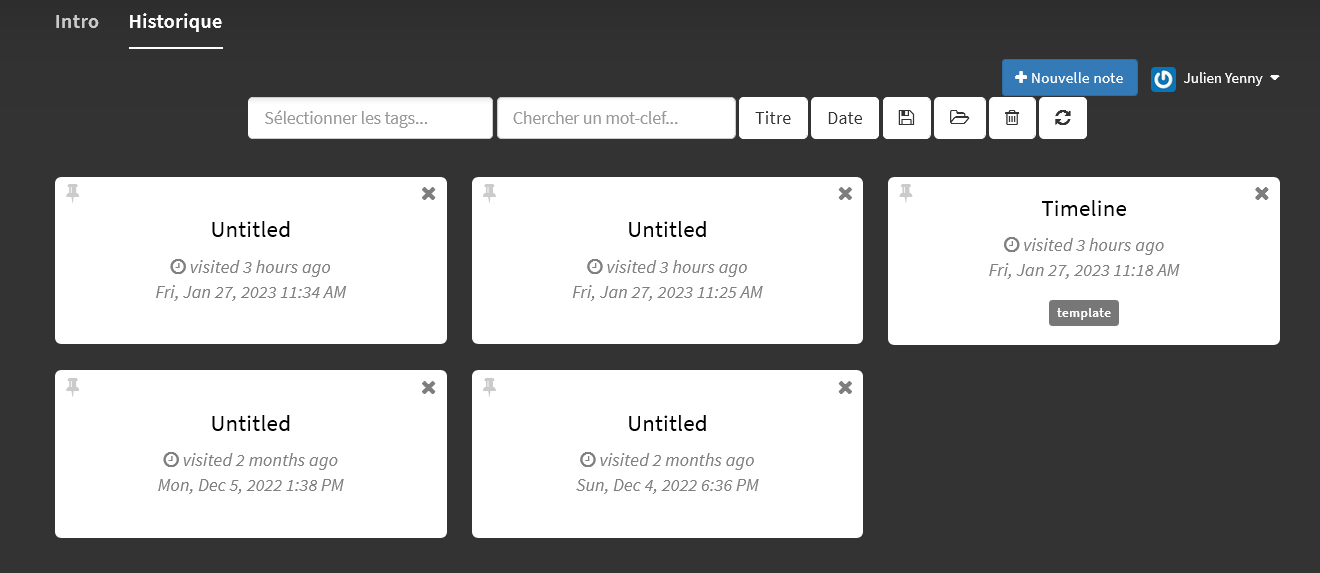This screenshot has height=573, width=1320.
Task: Sort notes using the Titre button
Action: coord(773,118)
